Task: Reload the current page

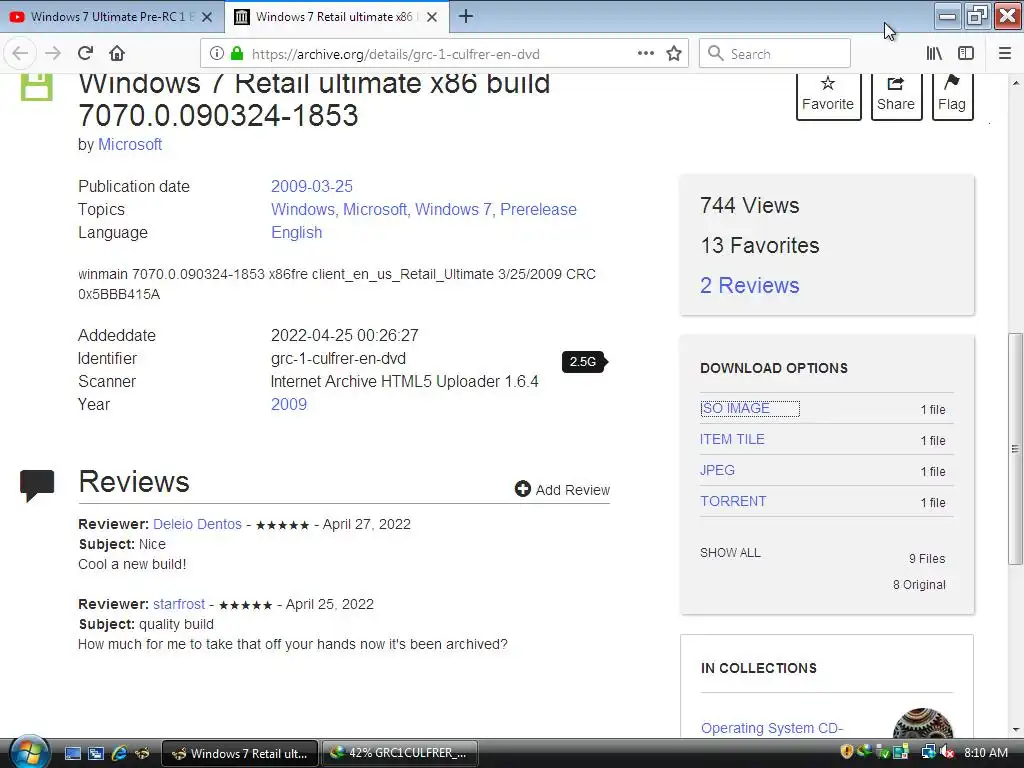Action: tap(86, 54)
